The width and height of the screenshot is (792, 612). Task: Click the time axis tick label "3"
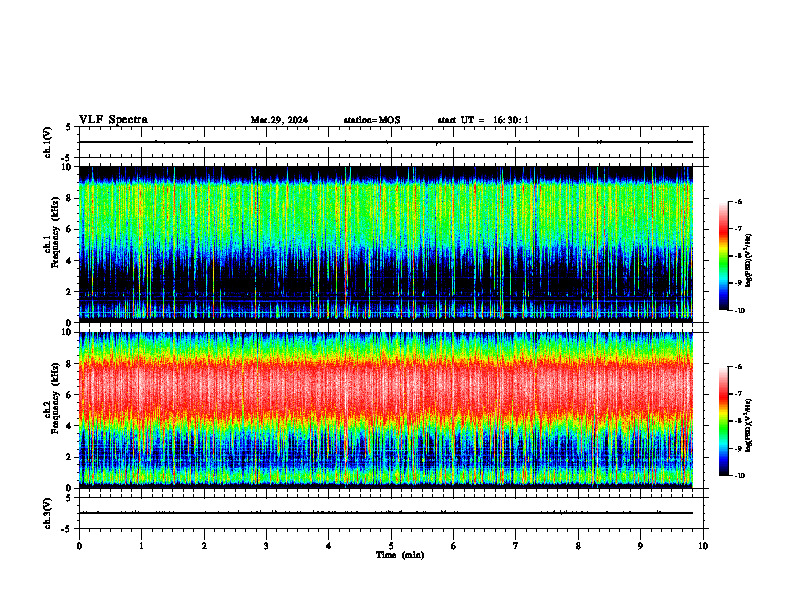(x=266, y=546)
